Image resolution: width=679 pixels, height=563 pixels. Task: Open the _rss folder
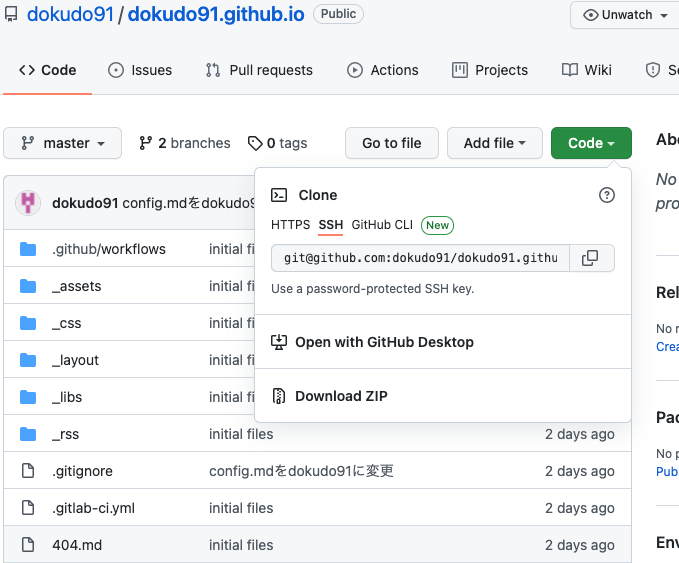pyautogui.click(x=65, y=434)
